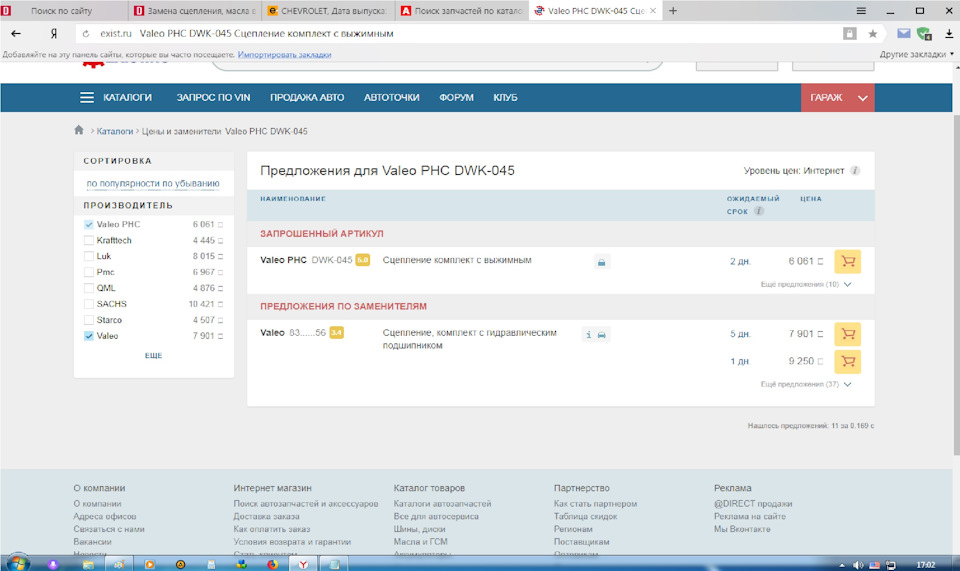960x571 pixels.
Task: Check SACHS manufacturer filter
Action: [89, 304]
